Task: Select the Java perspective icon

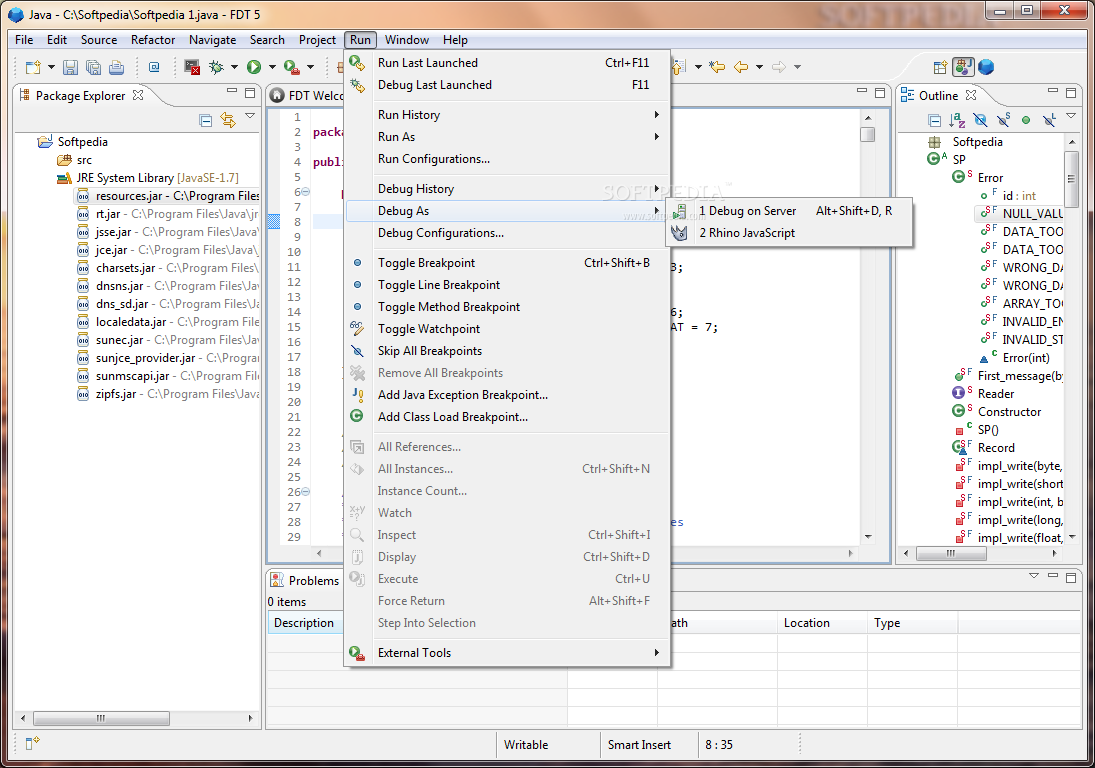Action: [963, 67]
